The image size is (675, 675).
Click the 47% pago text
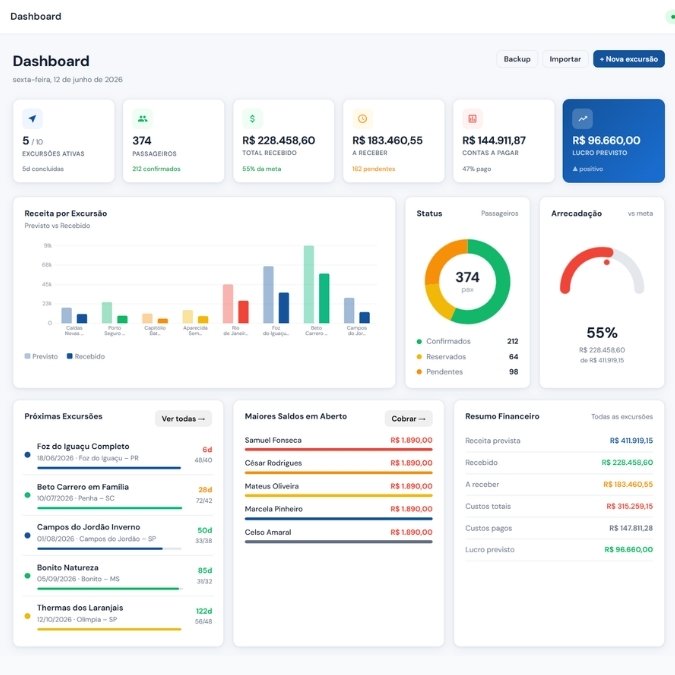pyautogui.click(x=477, y=169)
